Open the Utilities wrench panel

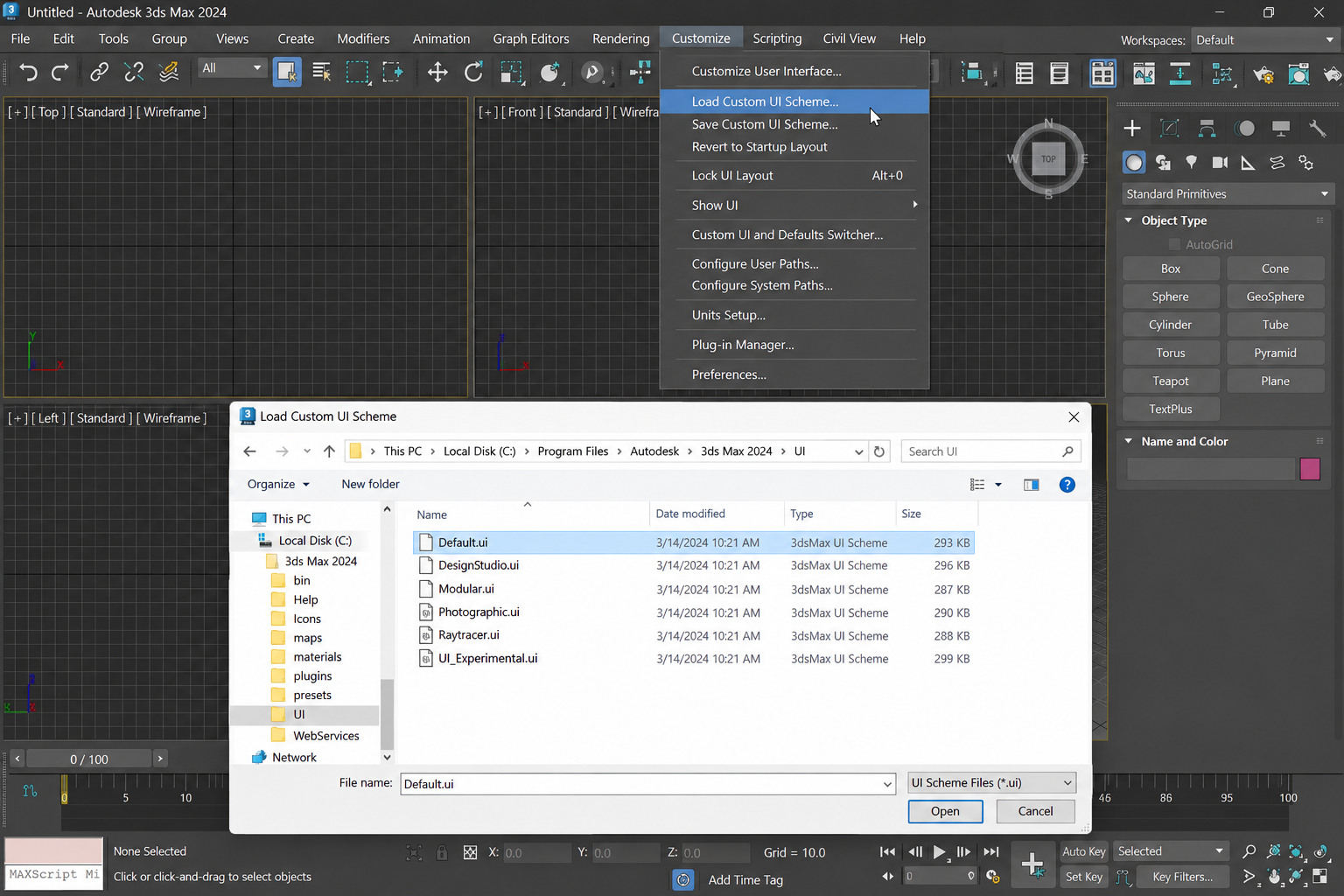[x=1318, y=129]
